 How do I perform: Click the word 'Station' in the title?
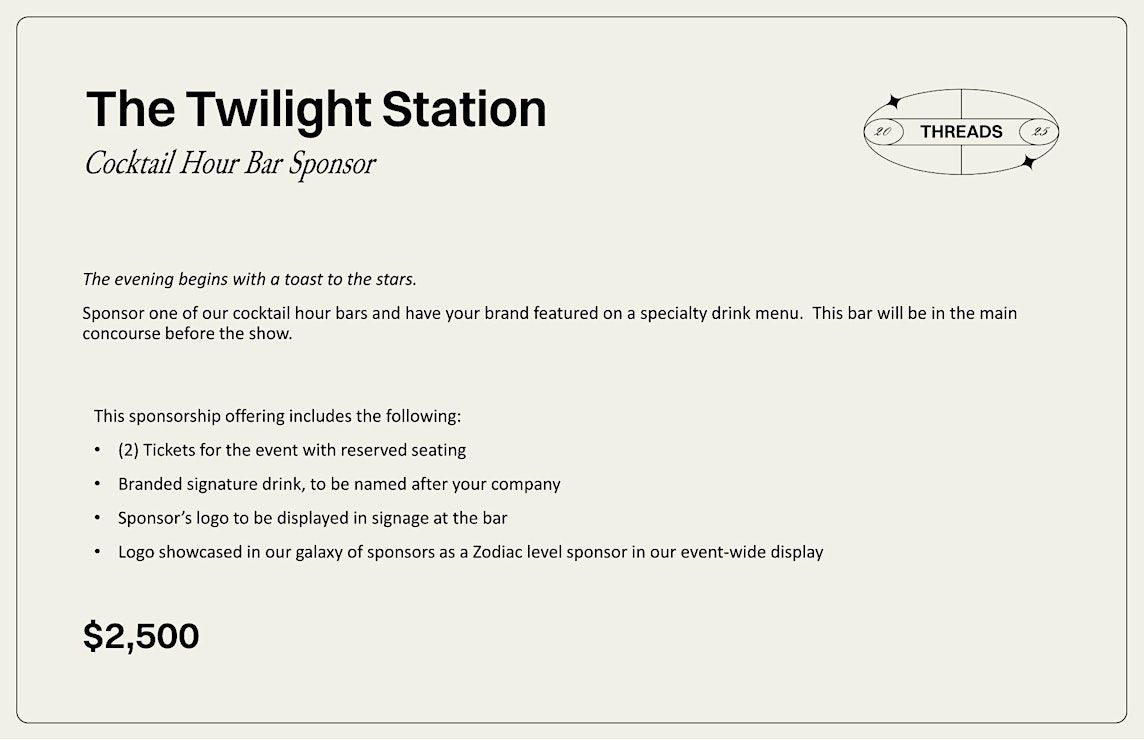pos(464,109)
